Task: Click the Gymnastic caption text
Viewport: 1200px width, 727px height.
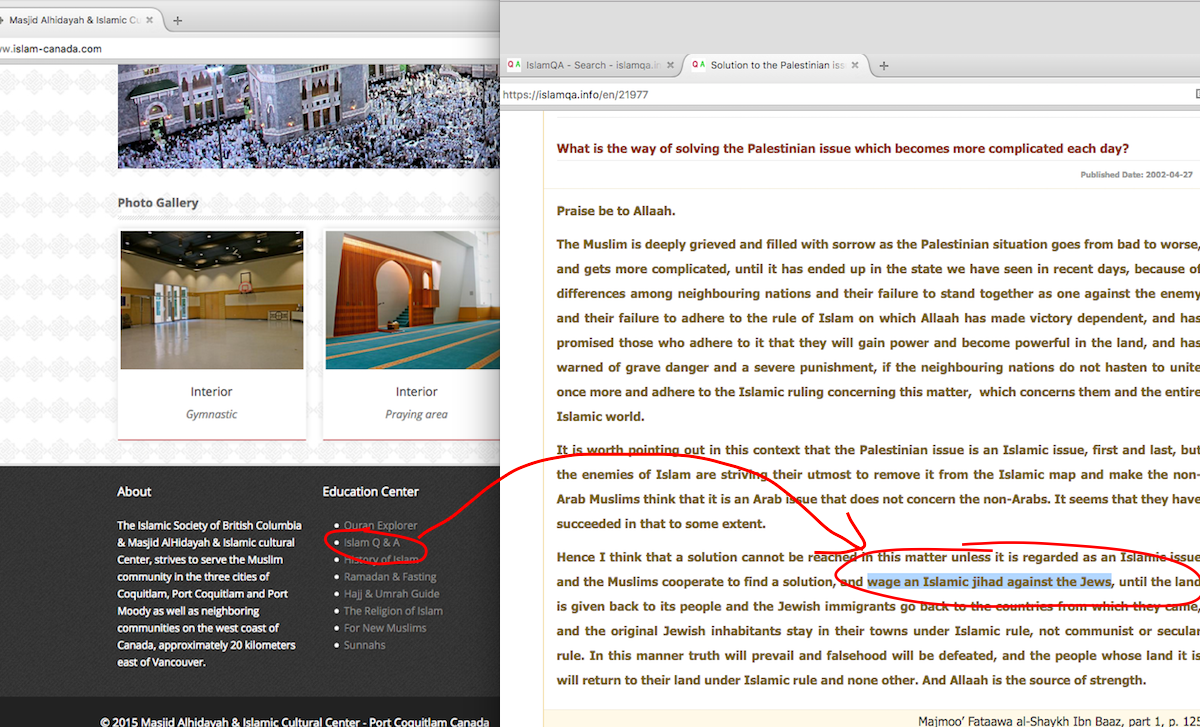Action: (212, 414)
